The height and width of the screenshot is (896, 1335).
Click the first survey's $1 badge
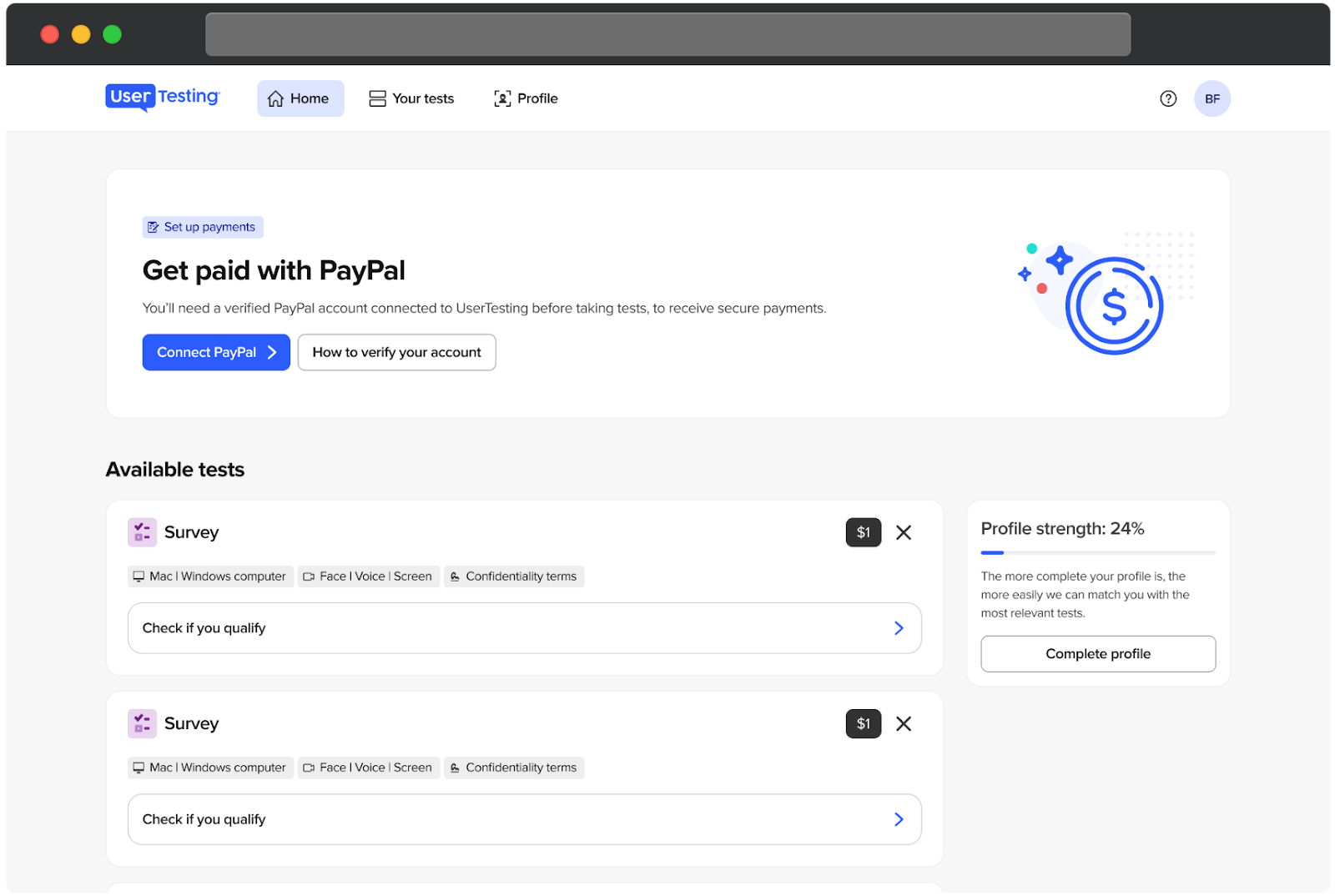click(x=863, y=532)
